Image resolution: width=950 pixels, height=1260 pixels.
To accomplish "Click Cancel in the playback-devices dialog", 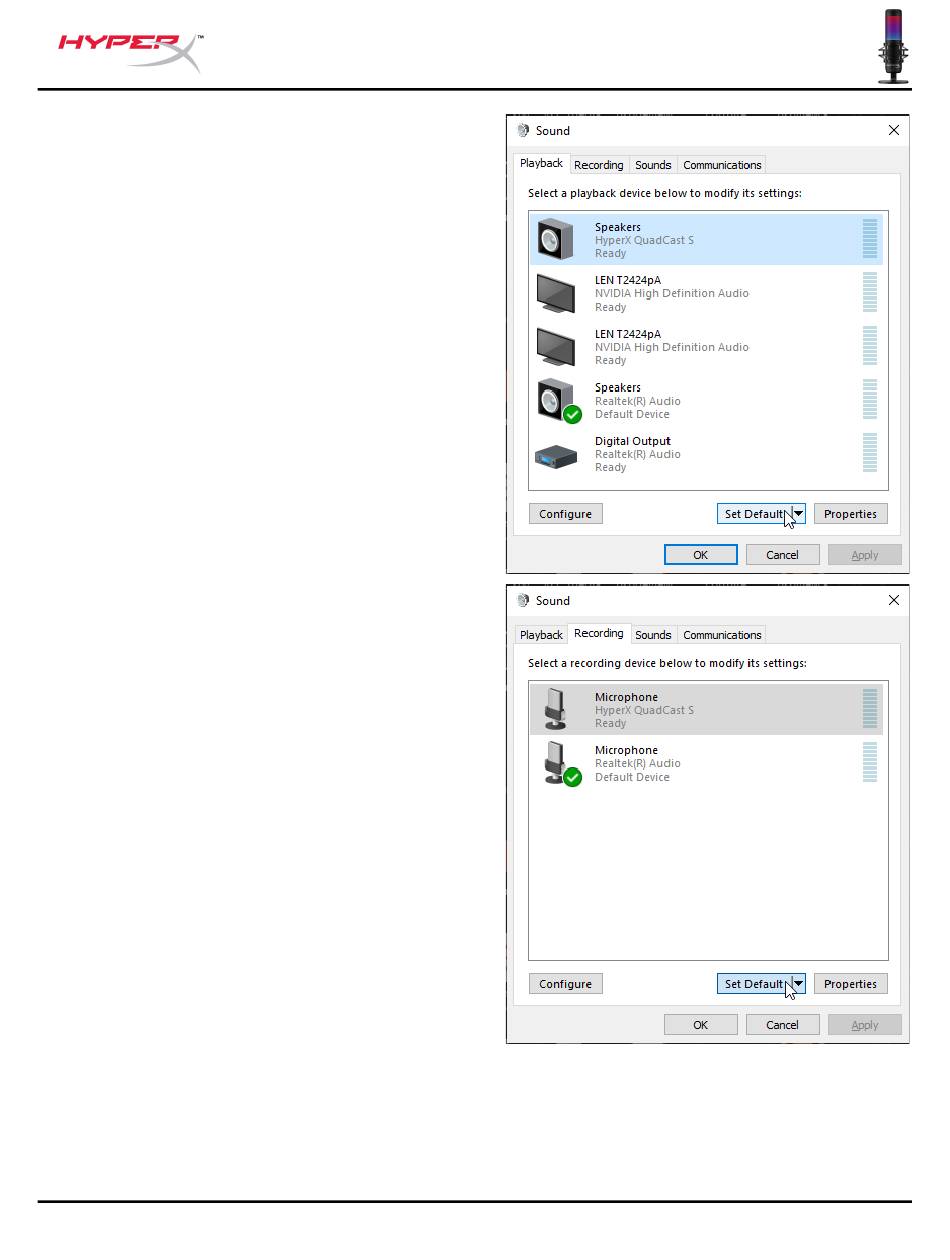I will [782, 555].
